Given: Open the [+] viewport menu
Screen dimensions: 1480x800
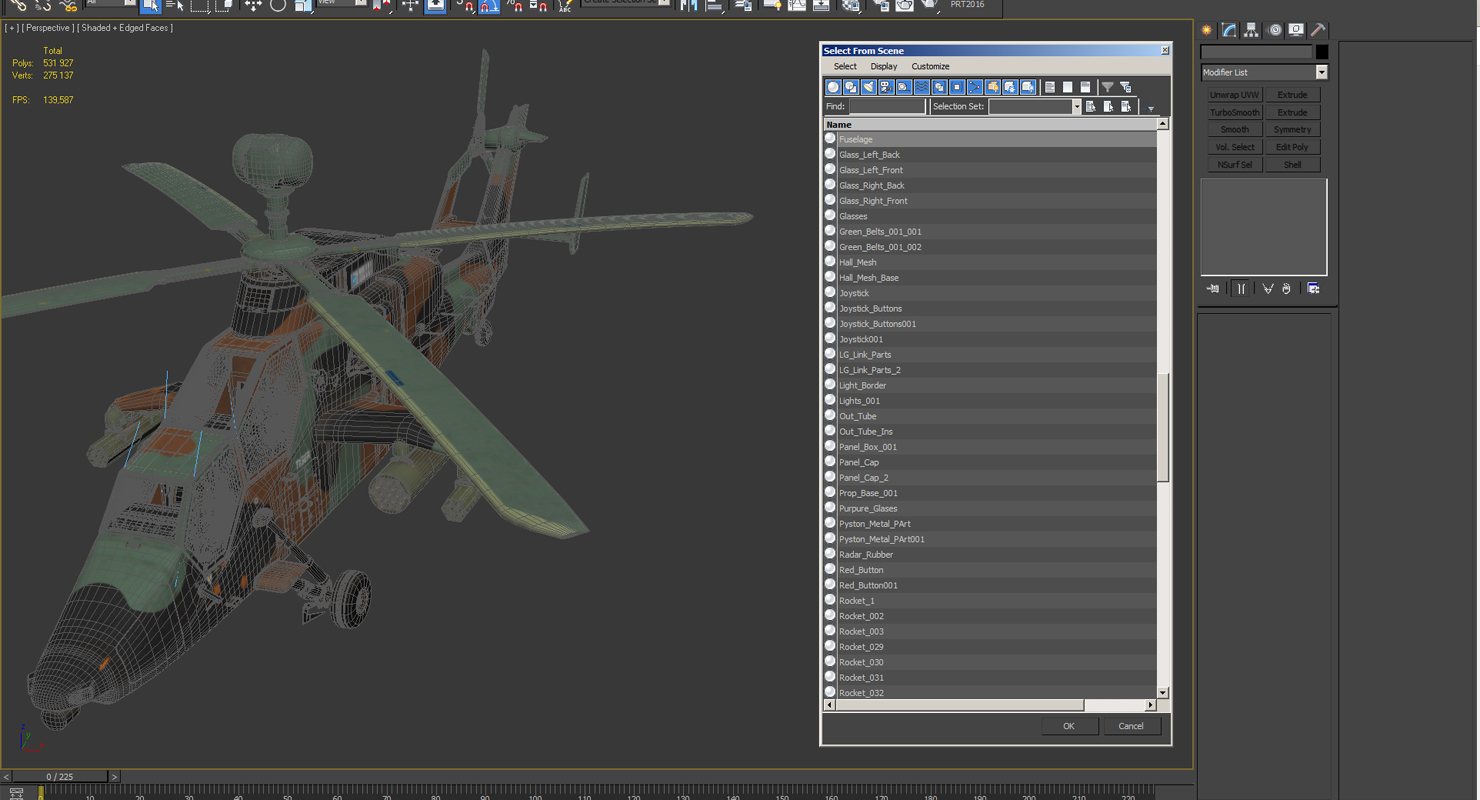Looking at the screenshot, I should (x=11, y=28).
